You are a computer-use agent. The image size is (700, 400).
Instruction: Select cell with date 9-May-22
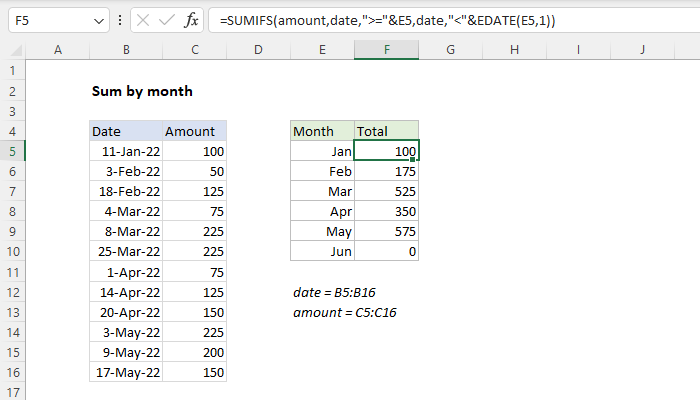coord(126,353)
